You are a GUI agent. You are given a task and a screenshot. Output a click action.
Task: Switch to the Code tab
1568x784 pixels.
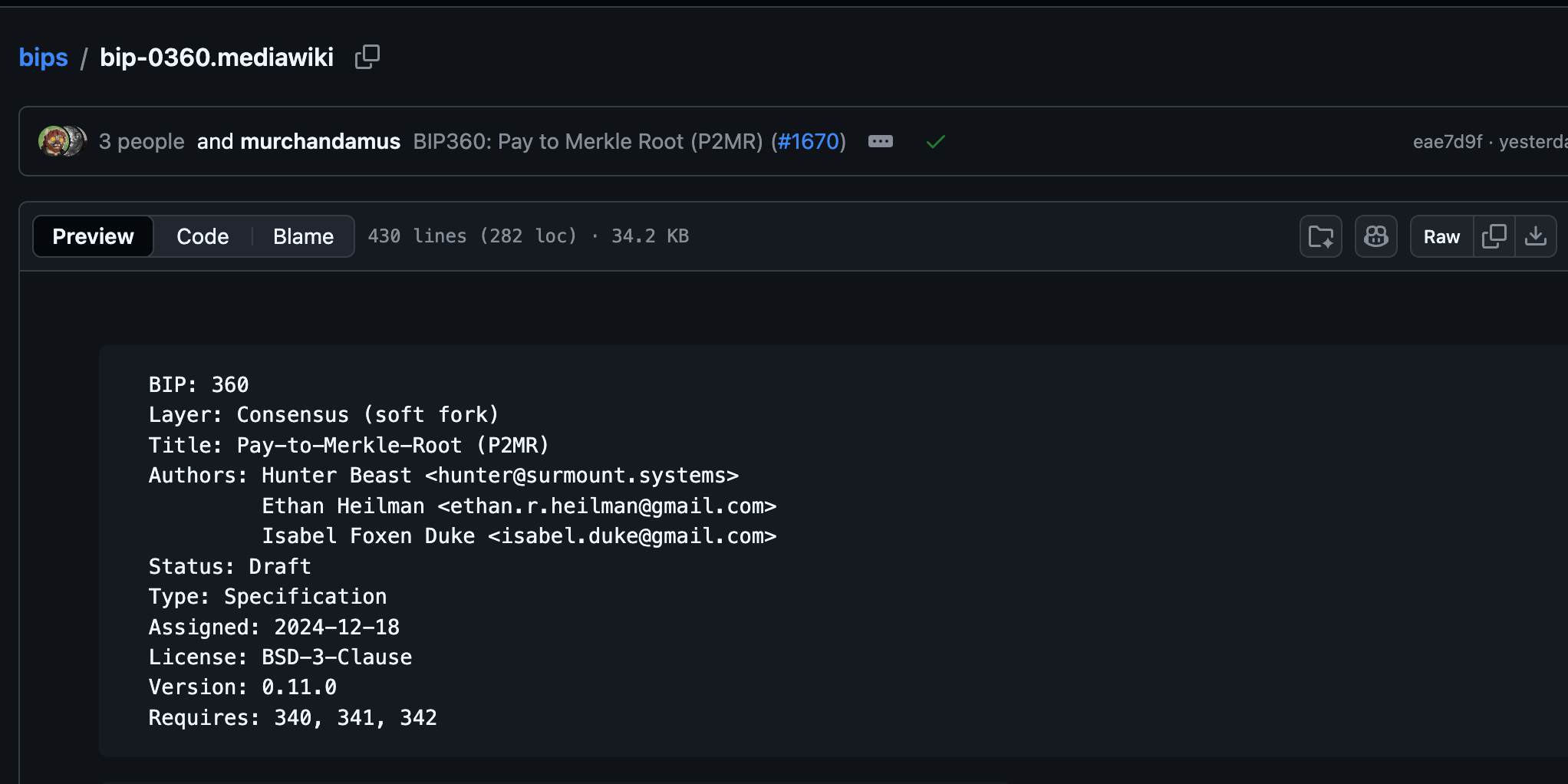coord(203,236)
